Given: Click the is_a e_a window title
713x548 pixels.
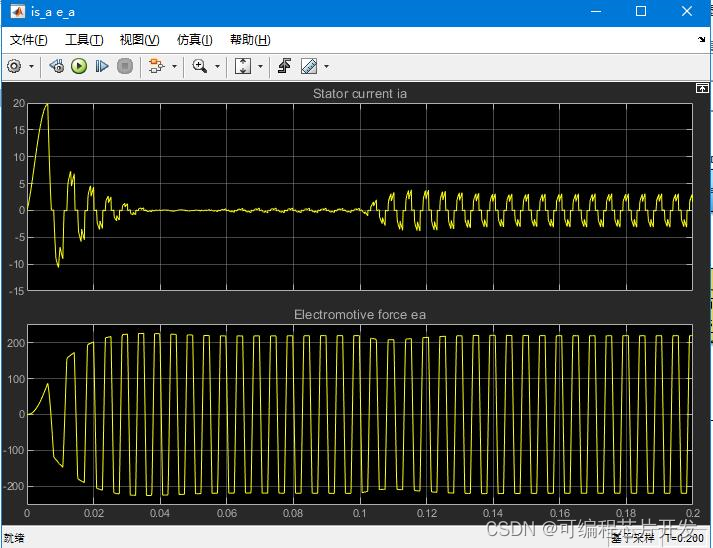Looking at the screenshot, I should click(53, 12).
